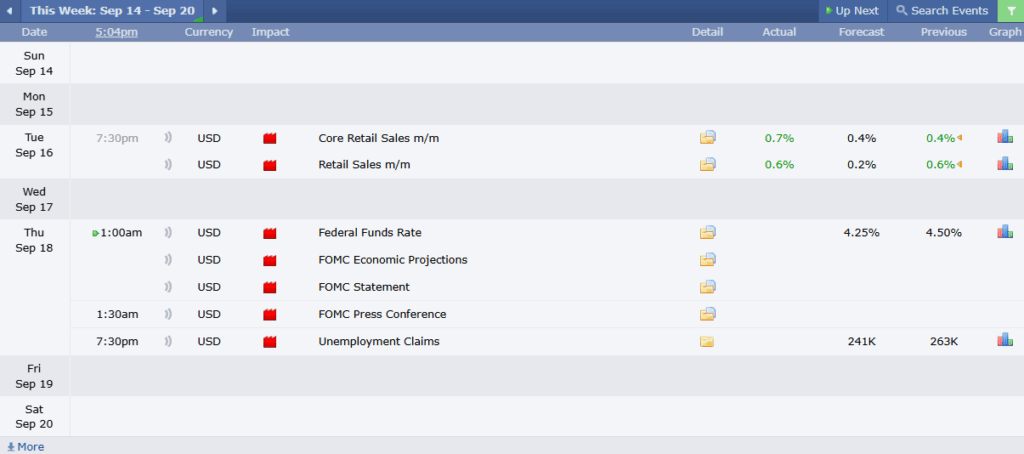This screenshot has height=454, width=1024.
Task: Click red impact icon for FOMC Statement
Action: (x=270, y=287)
